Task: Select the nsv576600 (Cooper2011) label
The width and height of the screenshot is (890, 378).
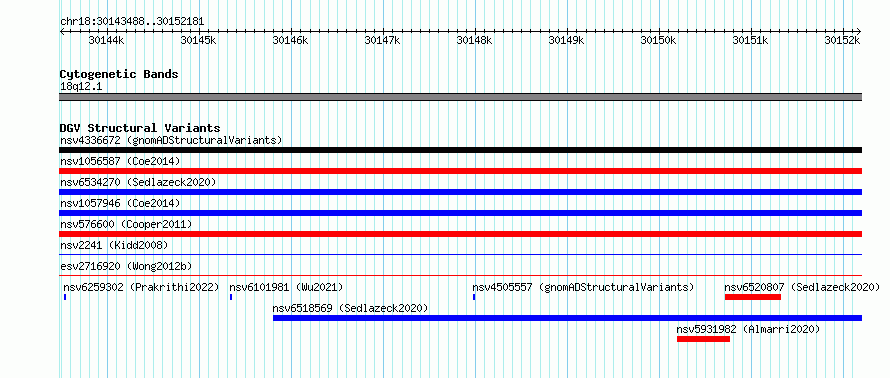Action: 126,224
